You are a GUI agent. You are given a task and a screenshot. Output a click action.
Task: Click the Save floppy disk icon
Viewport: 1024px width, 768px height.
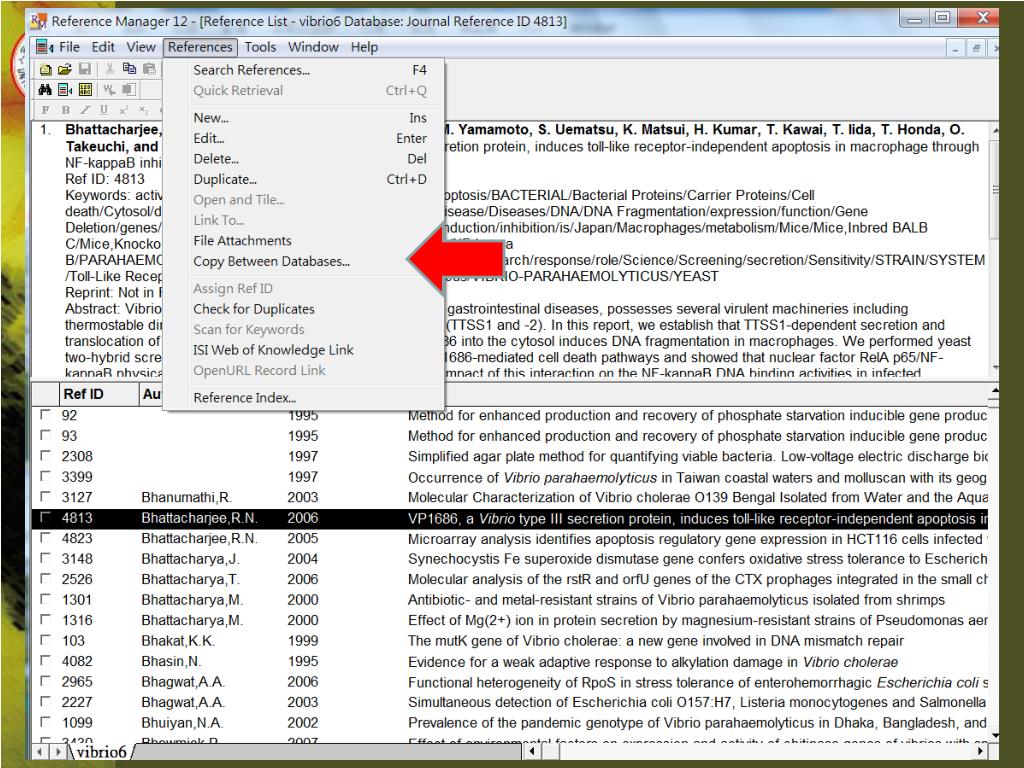pos(85,69)
